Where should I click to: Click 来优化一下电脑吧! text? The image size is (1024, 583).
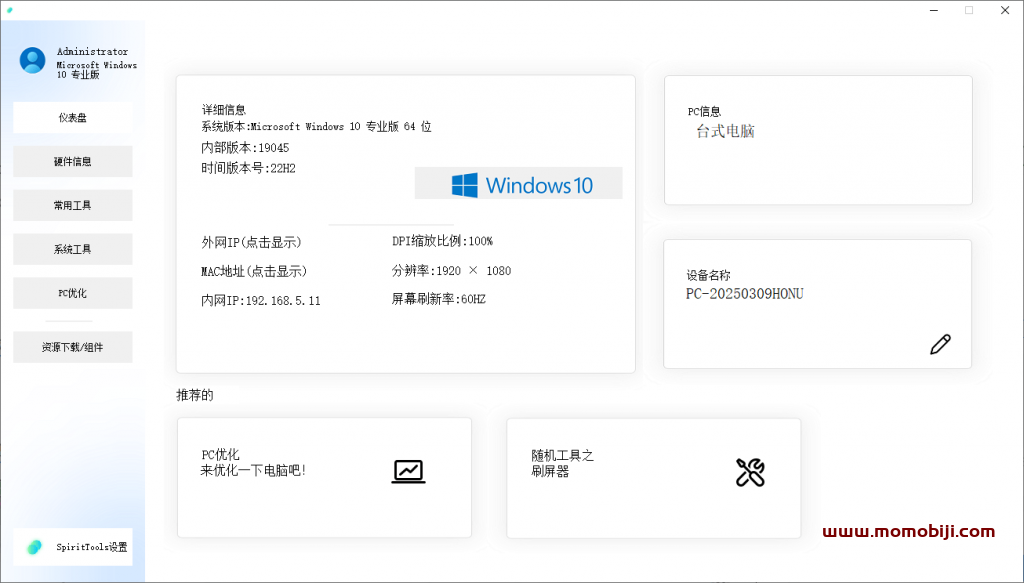tap(253, 470)
